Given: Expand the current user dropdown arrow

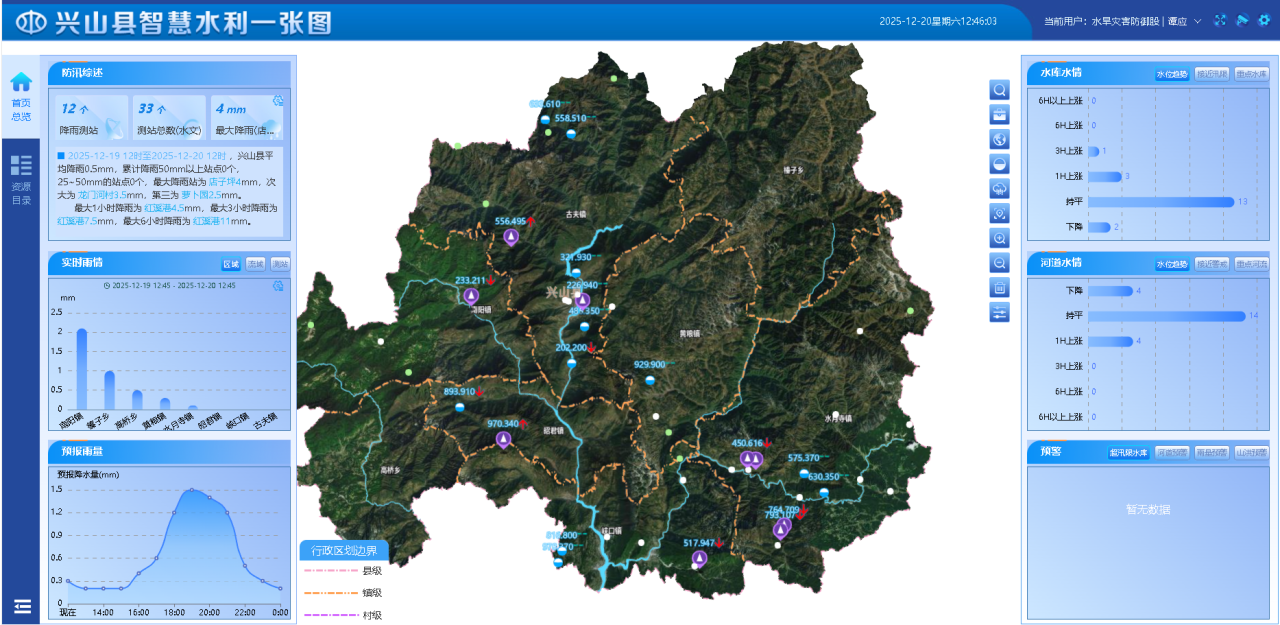Looking at the screenshot, I should (1197, 21).
